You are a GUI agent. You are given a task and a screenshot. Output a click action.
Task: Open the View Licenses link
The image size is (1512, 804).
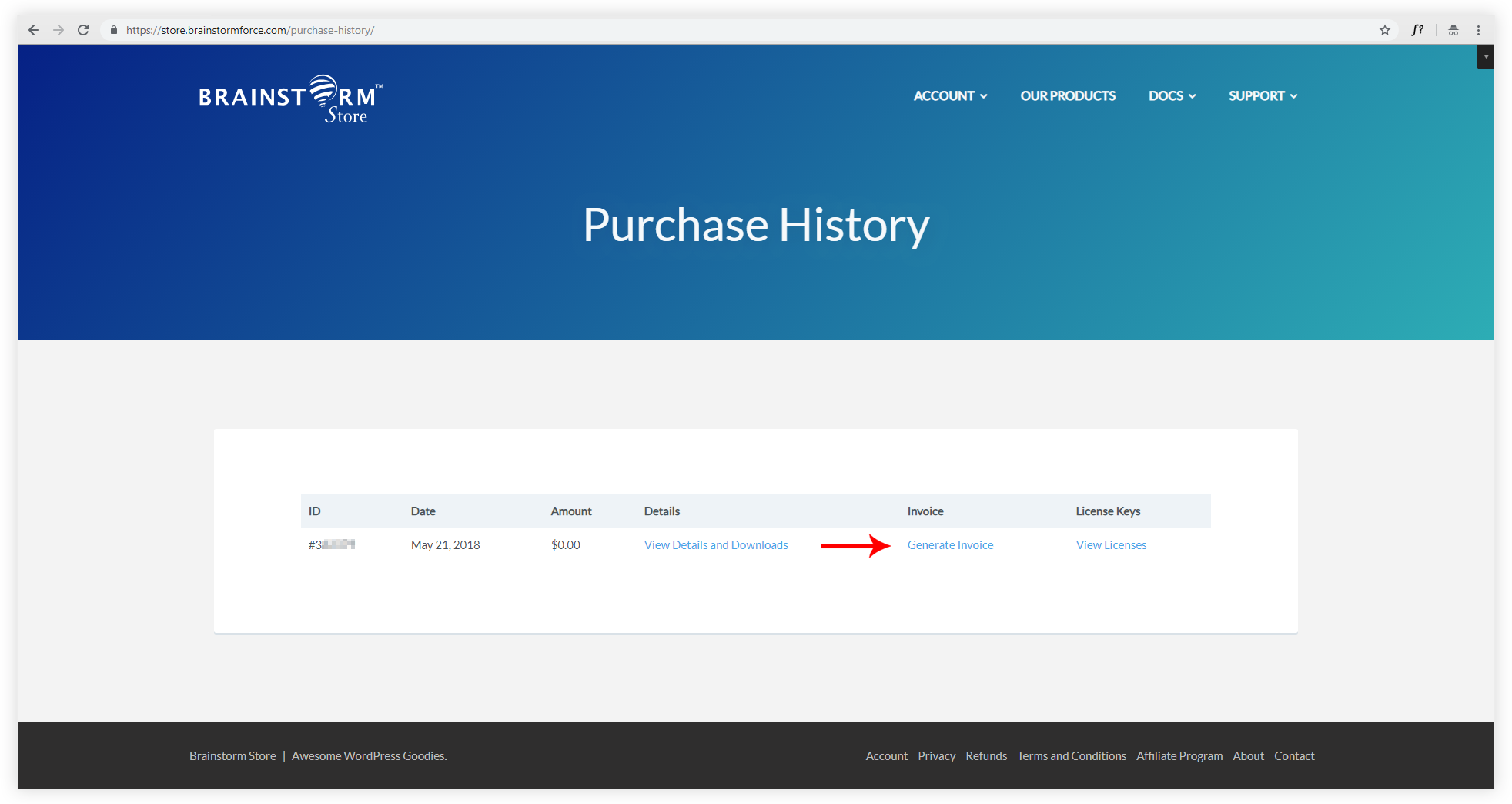coord(1111,544)
